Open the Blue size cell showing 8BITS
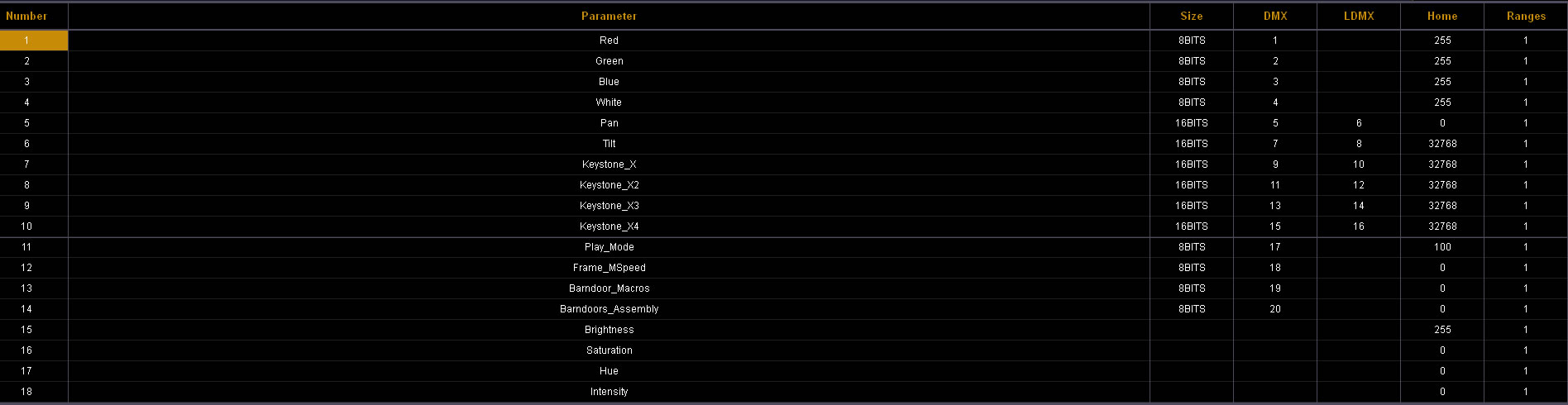Screen dimensions: 1568x405 pos(1192,82)
